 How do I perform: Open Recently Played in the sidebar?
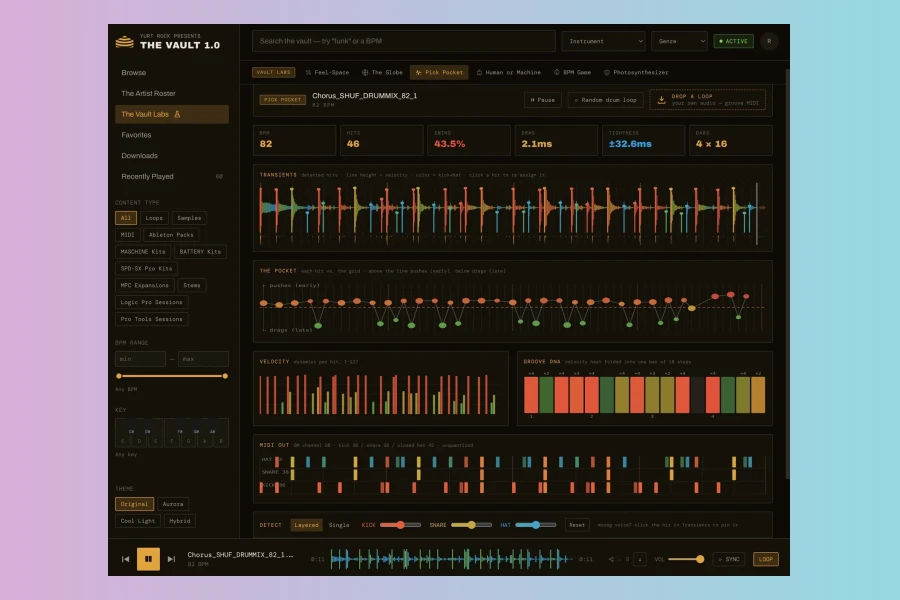(x=172, y=176)
